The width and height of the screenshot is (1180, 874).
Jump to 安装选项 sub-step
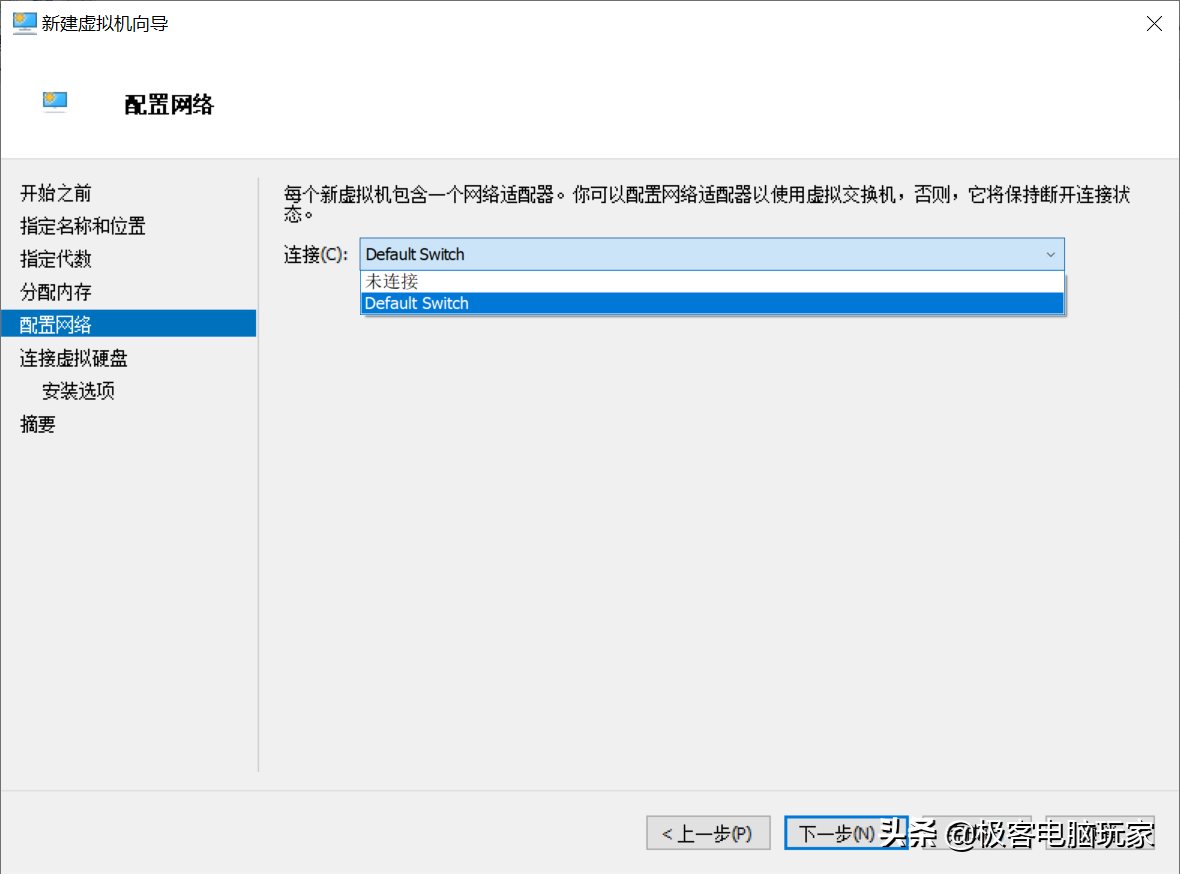(78, 391)
